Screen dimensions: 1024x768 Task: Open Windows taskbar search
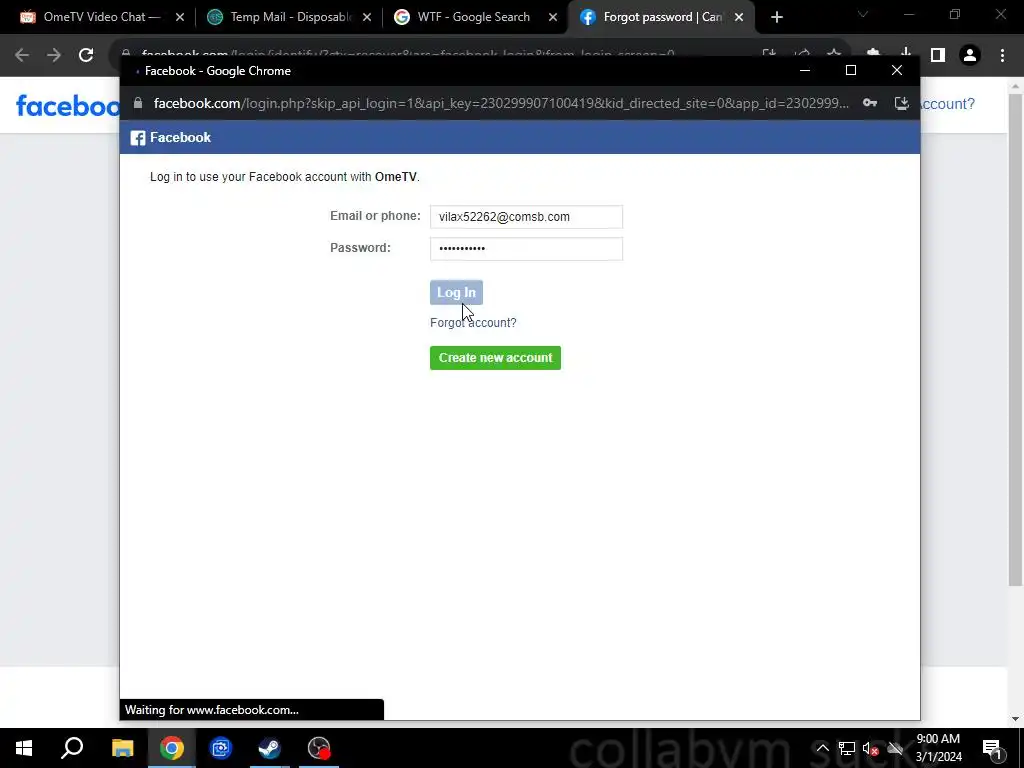(72, 748)
